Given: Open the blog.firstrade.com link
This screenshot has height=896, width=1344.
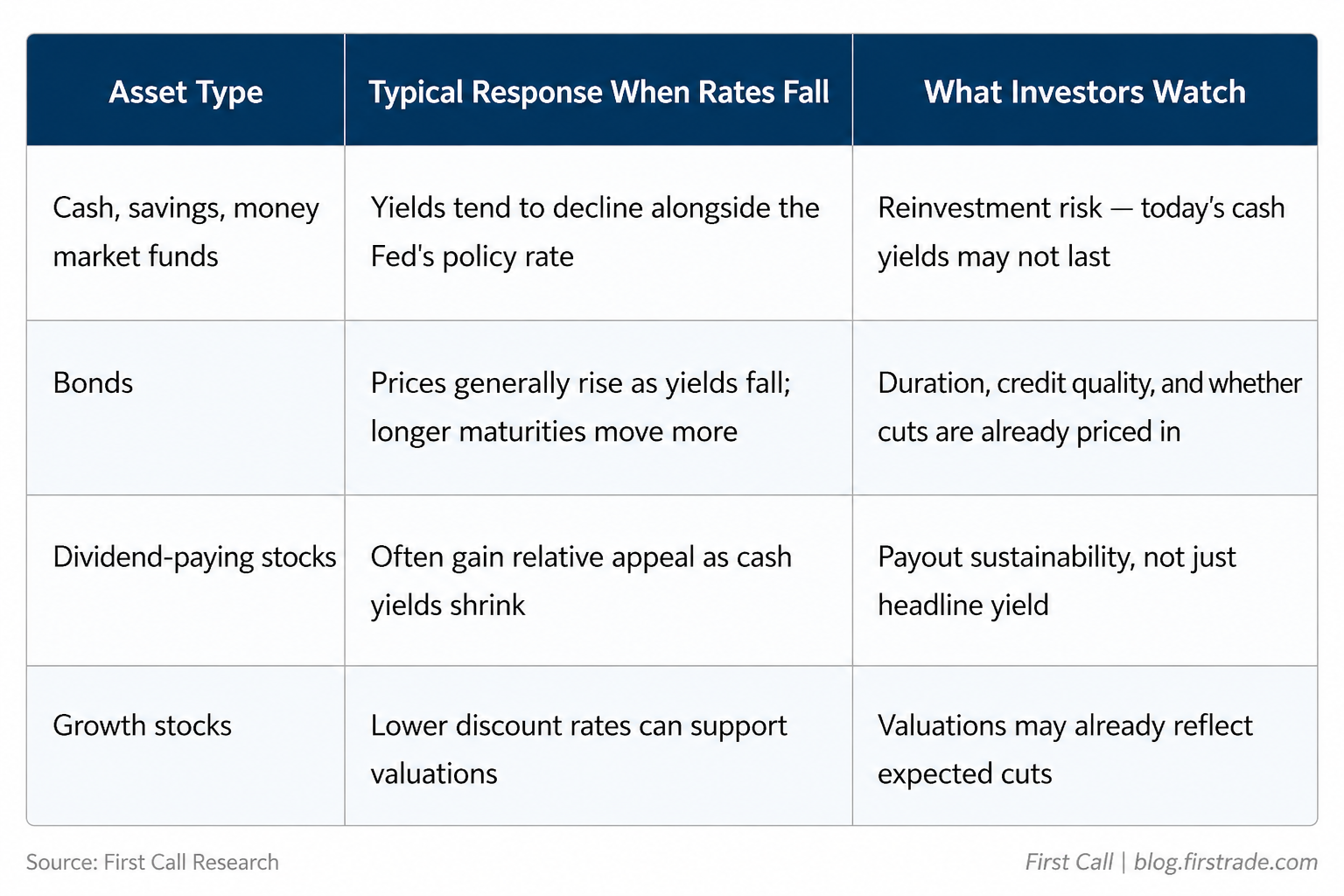Looking at the screenshot, I should [x=1226, y=862].
